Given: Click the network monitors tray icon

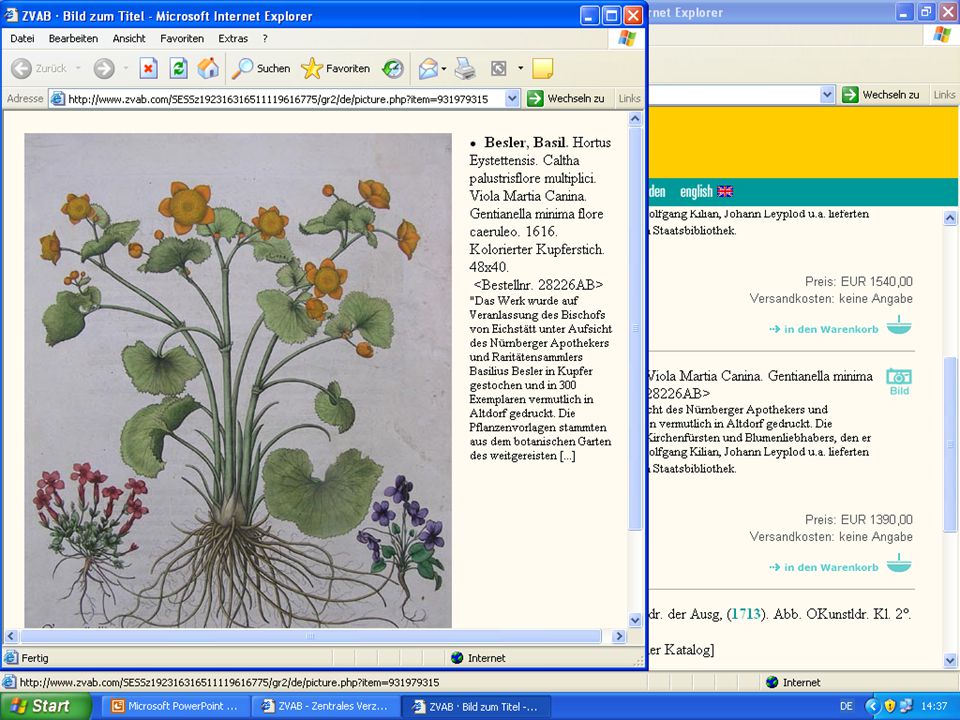Looking at the screenshot, I should click(906, 706).
